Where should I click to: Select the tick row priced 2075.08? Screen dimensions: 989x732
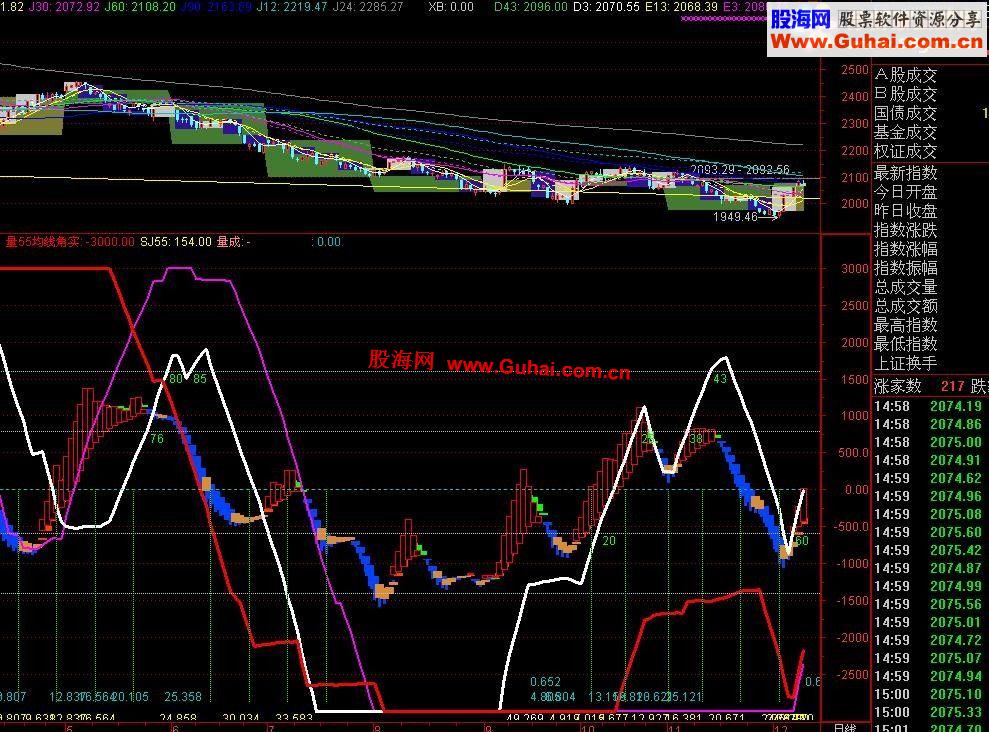coord(930,514)
